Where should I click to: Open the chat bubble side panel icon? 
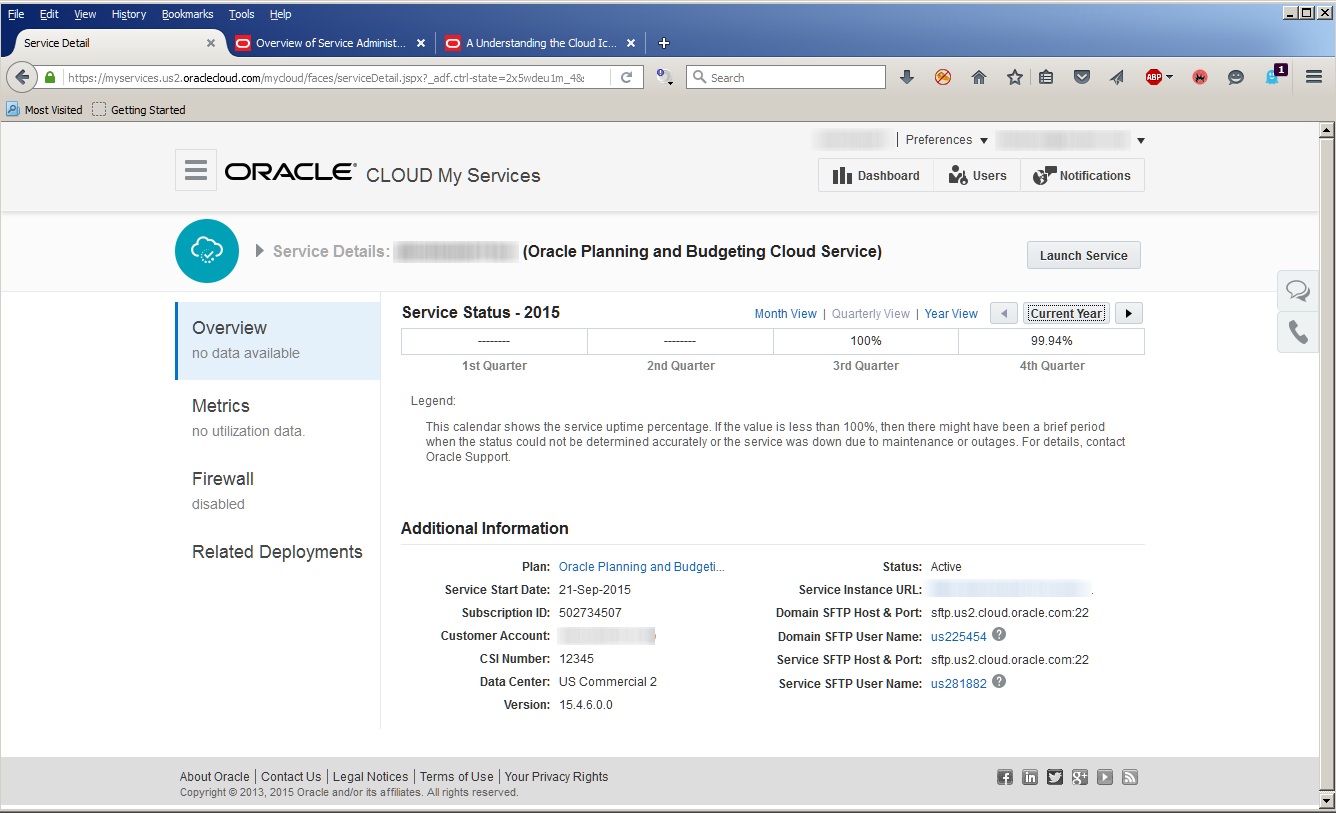[x=1298, y=291]
